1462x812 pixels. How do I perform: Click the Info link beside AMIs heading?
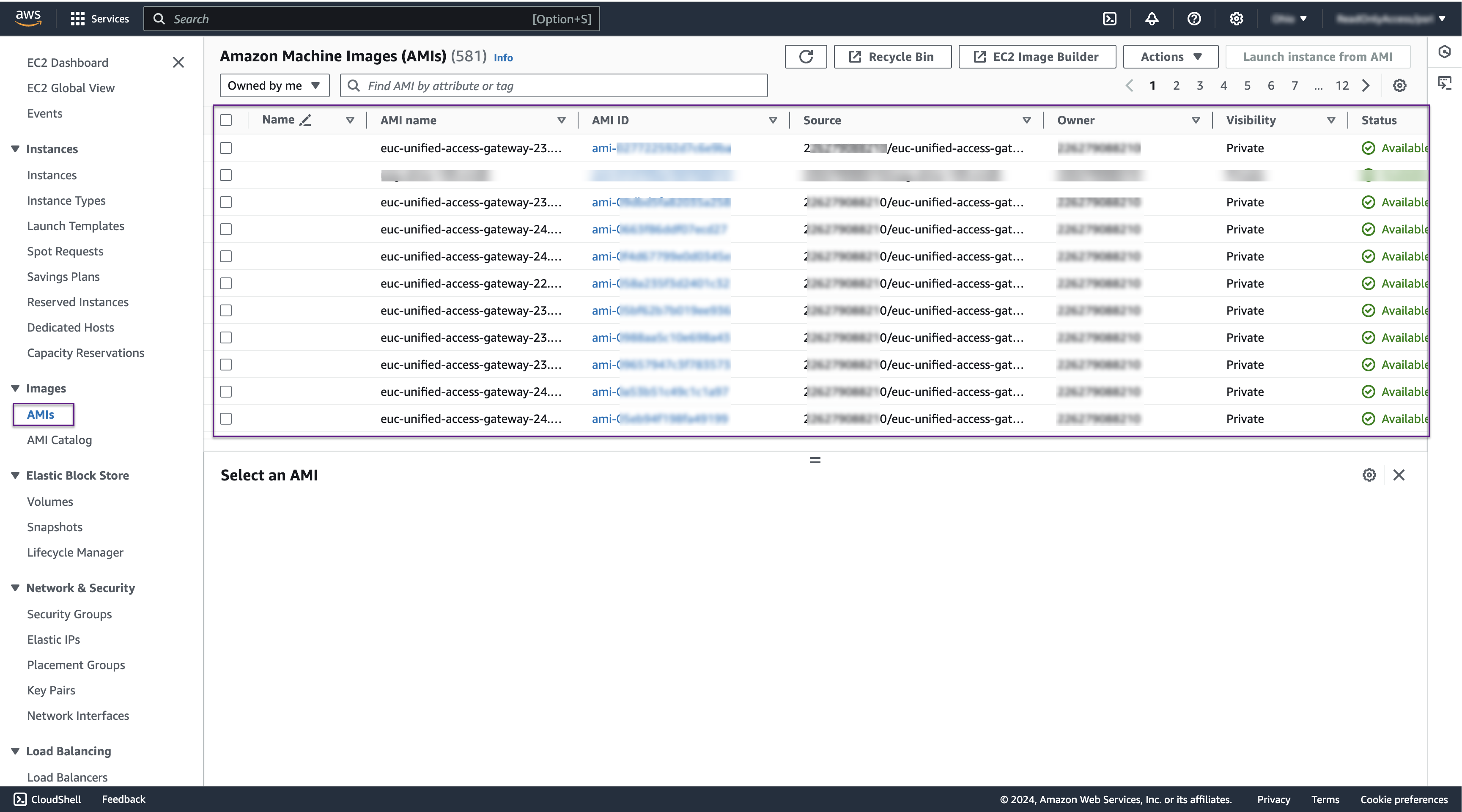point(503,58)
